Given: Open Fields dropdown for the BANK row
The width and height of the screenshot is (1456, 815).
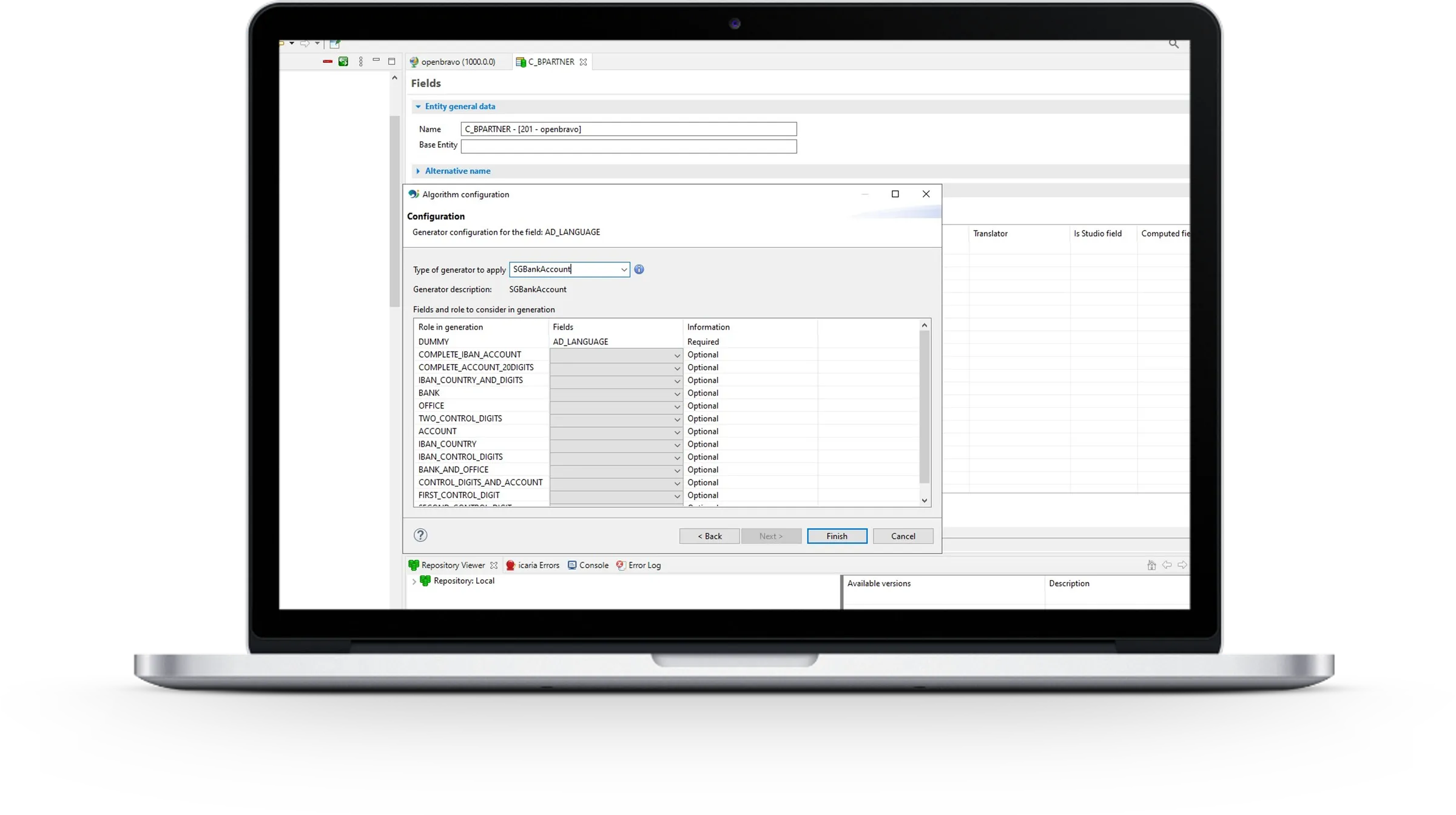Looking at the screenshot, I should (x=616, y=393).
